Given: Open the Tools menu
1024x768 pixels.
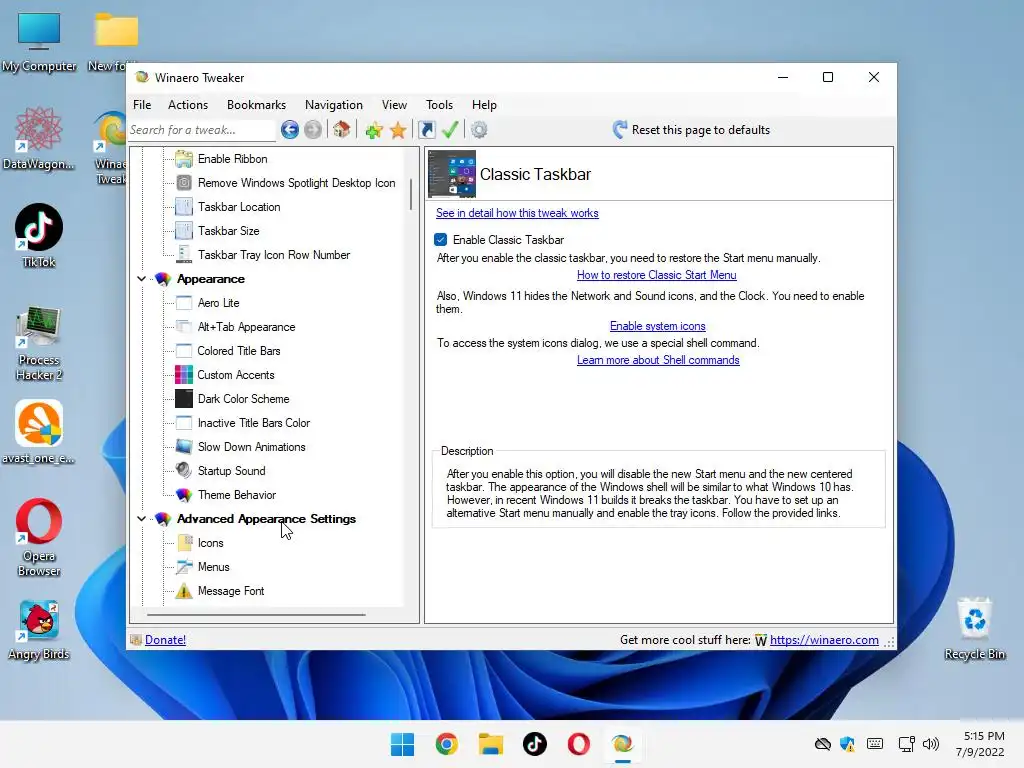Looking at the screenshot, I should pyautogui.click(x=439, y=104).
